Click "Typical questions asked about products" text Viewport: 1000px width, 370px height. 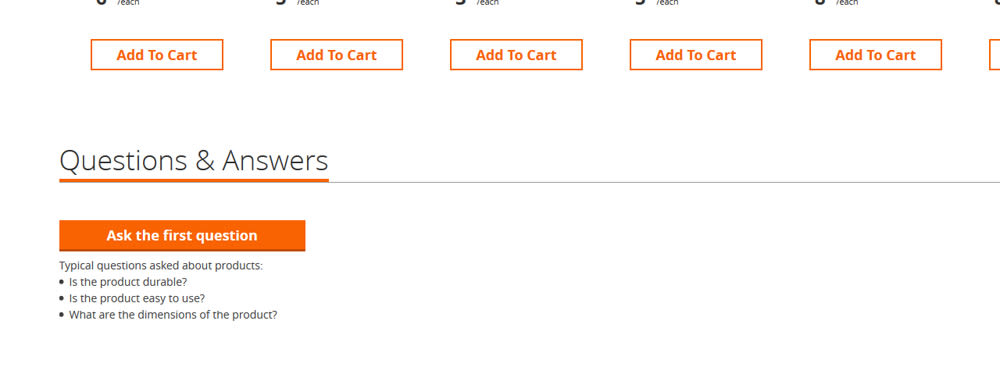tap(161, 265)
